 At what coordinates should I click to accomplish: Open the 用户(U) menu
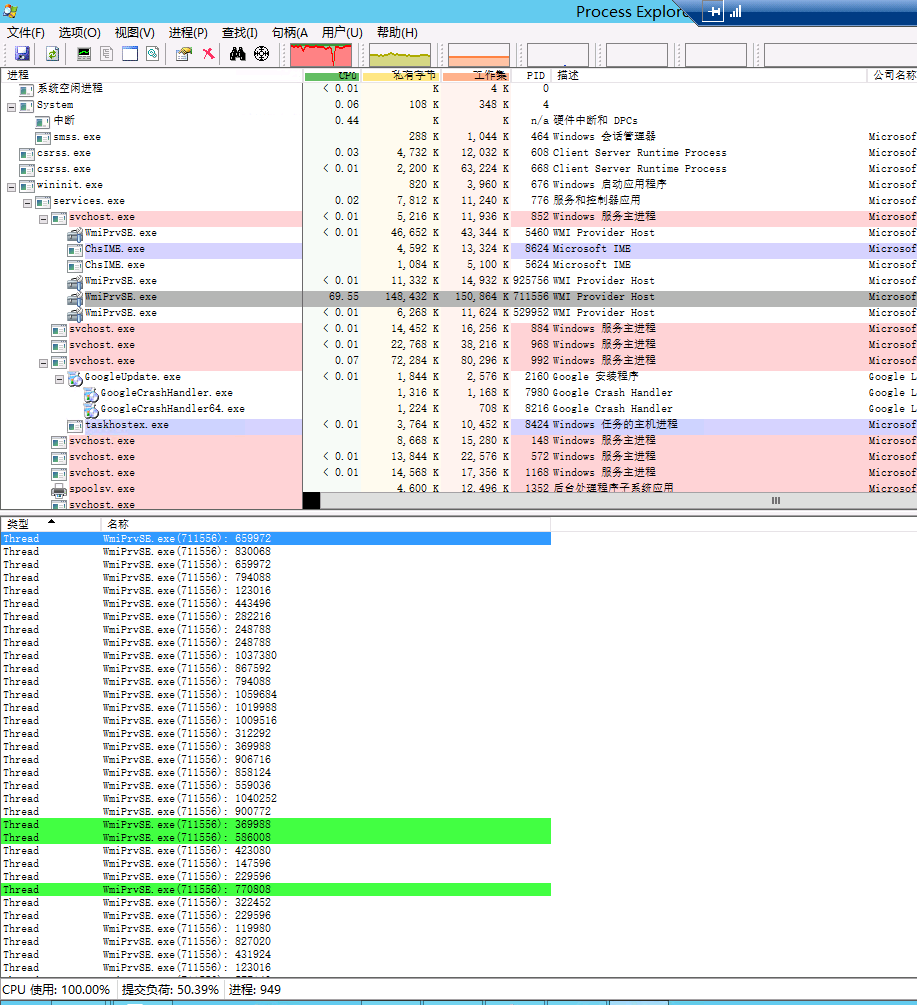[x=342, y=33]
